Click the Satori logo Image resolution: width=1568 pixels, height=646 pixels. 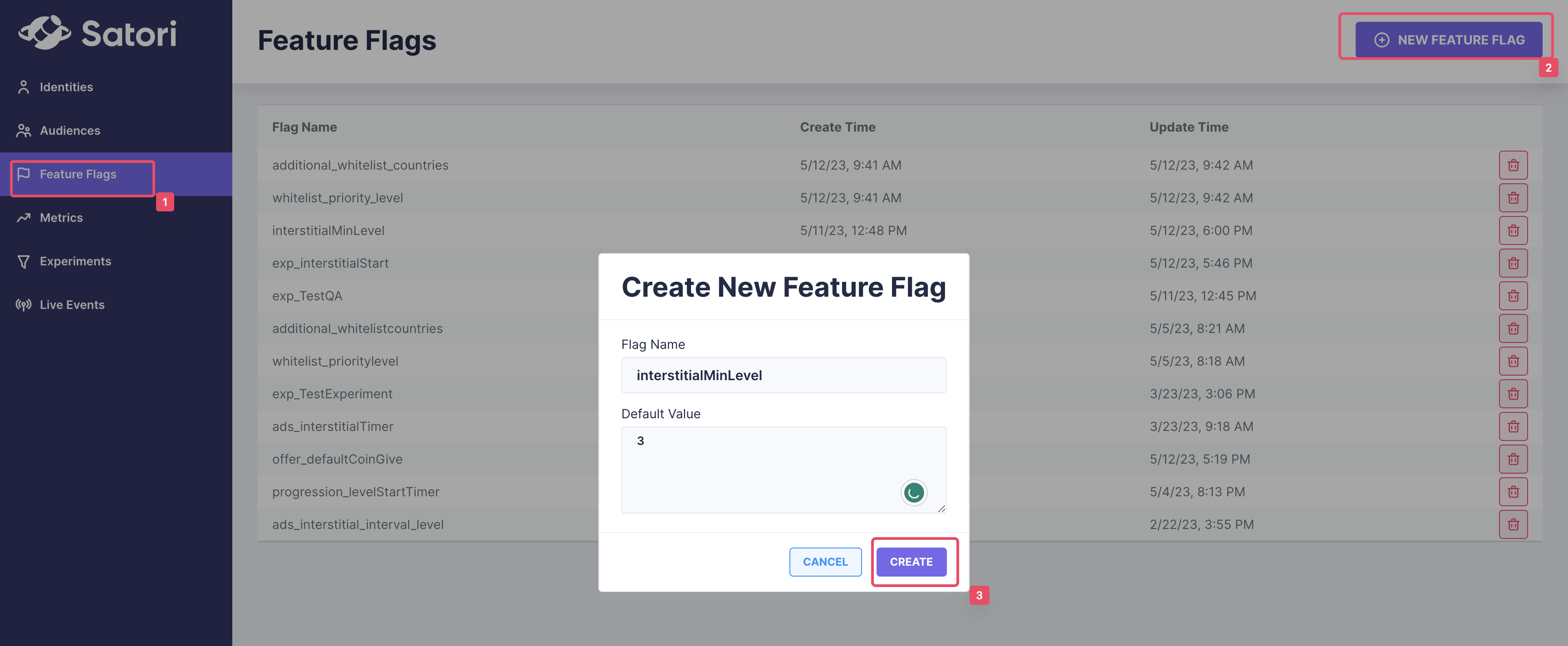98,33
